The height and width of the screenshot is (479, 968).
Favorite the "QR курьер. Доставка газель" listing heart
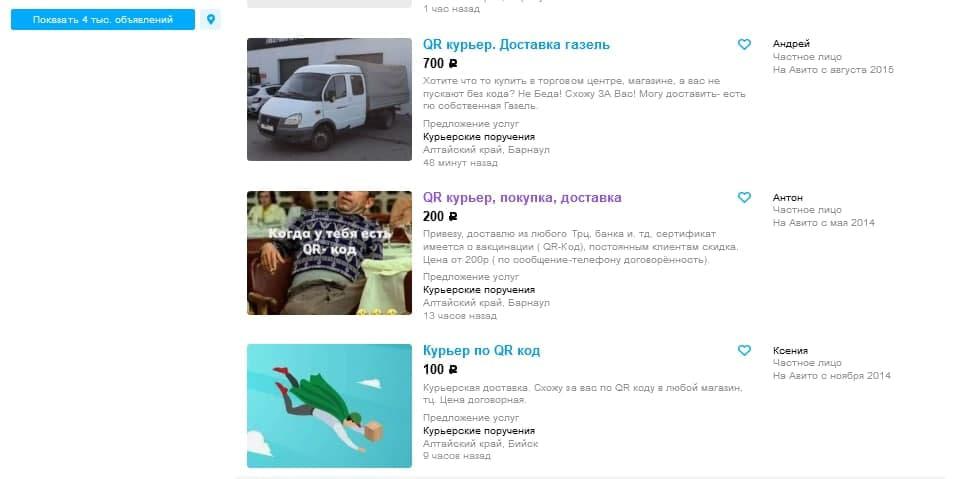point(744,44)
